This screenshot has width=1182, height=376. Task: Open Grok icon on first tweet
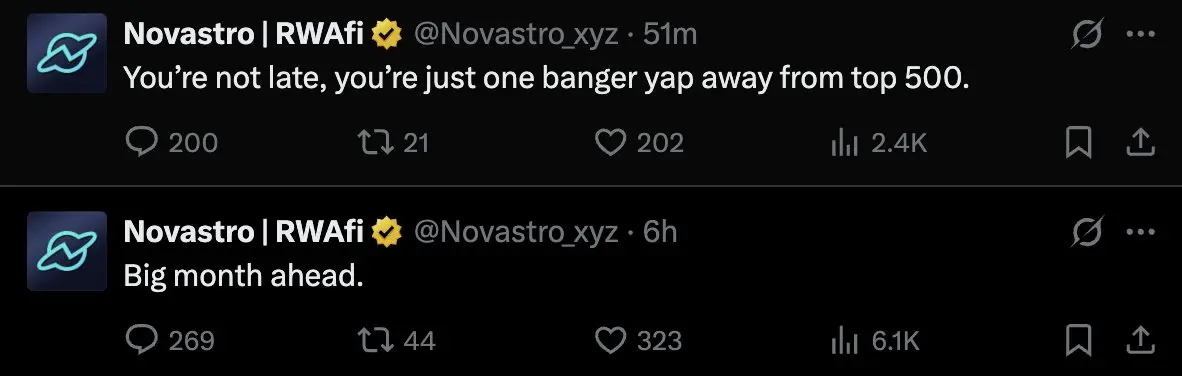coord(1089,34)
